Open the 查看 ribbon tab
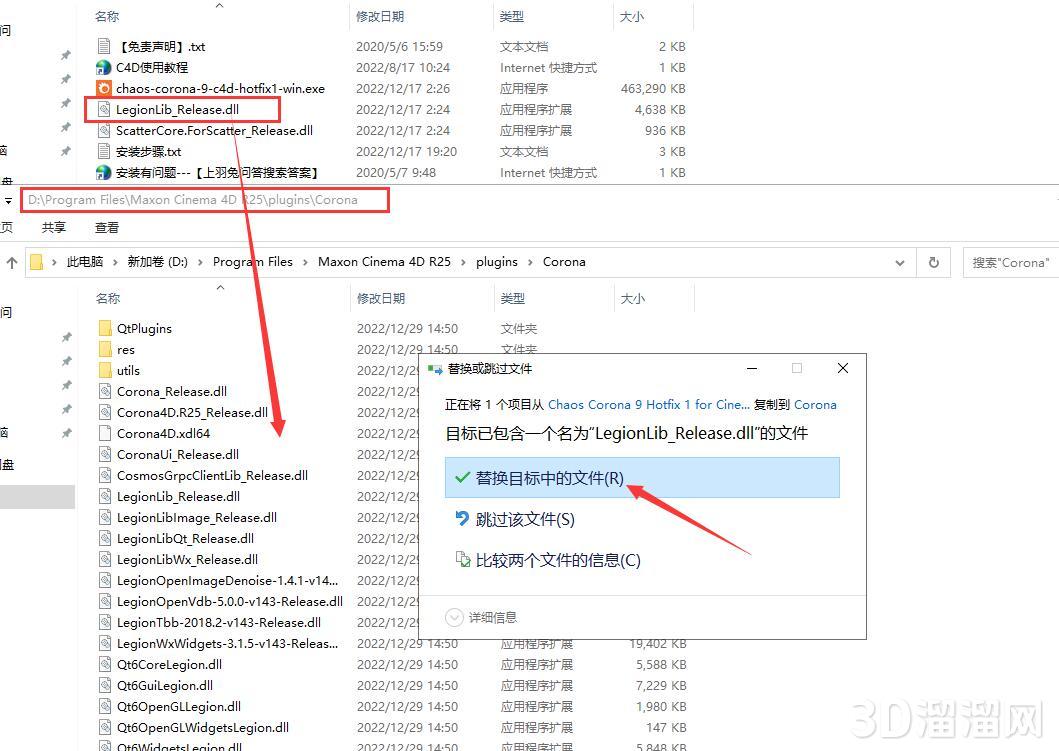1059x751 pixels. pyautogui.click(x=106, y=228)
